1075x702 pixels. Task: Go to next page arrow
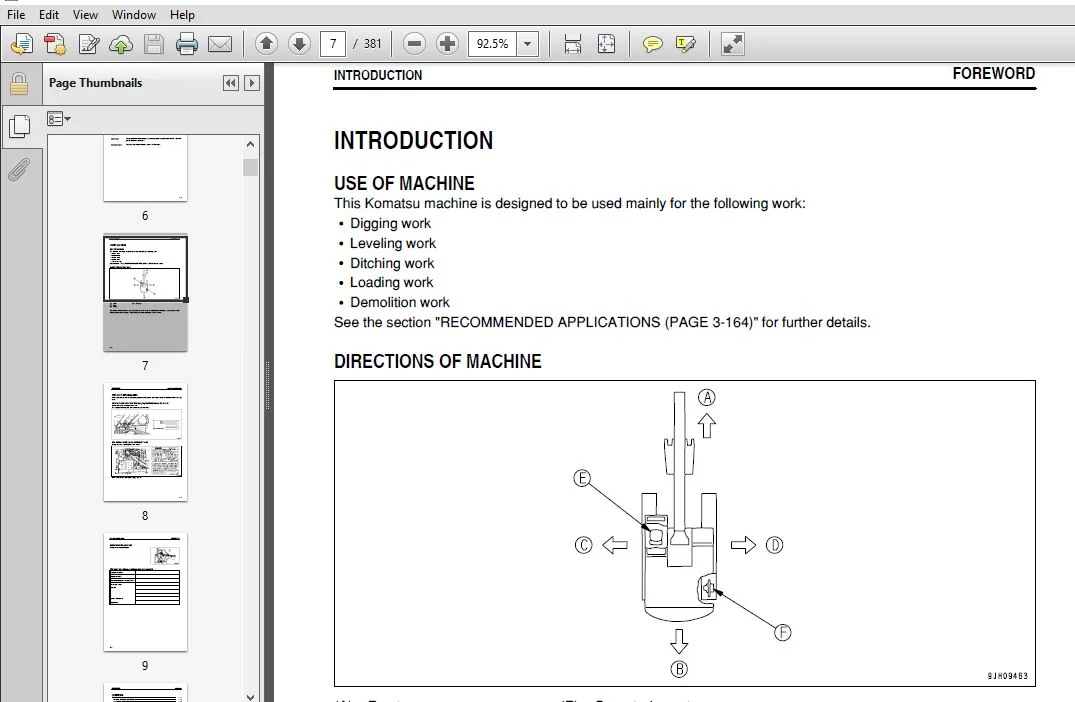pyautogui.click(x=299, y=44)
